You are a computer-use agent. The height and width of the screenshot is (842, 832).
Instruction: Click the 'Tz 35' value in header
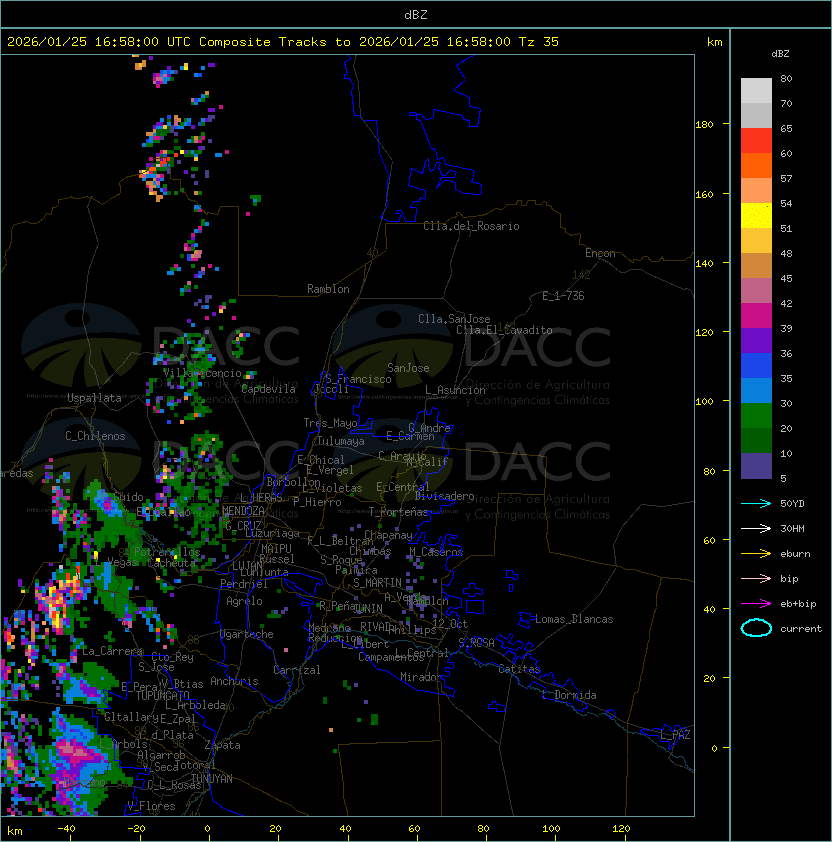tap(539, 42)
